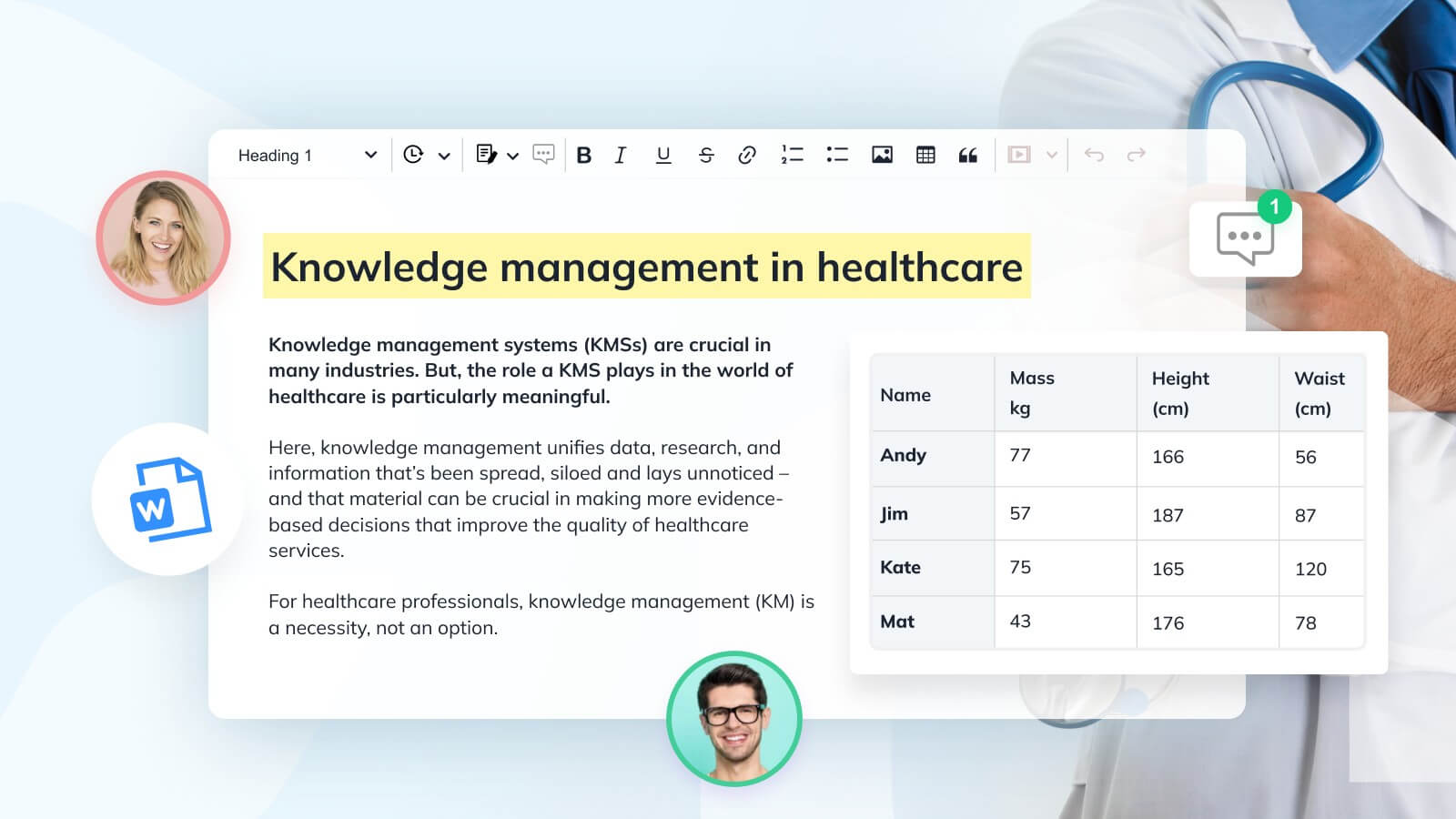Click Jim's mass value 57
Screen dimensions: 1456x819
(1020, 513)
